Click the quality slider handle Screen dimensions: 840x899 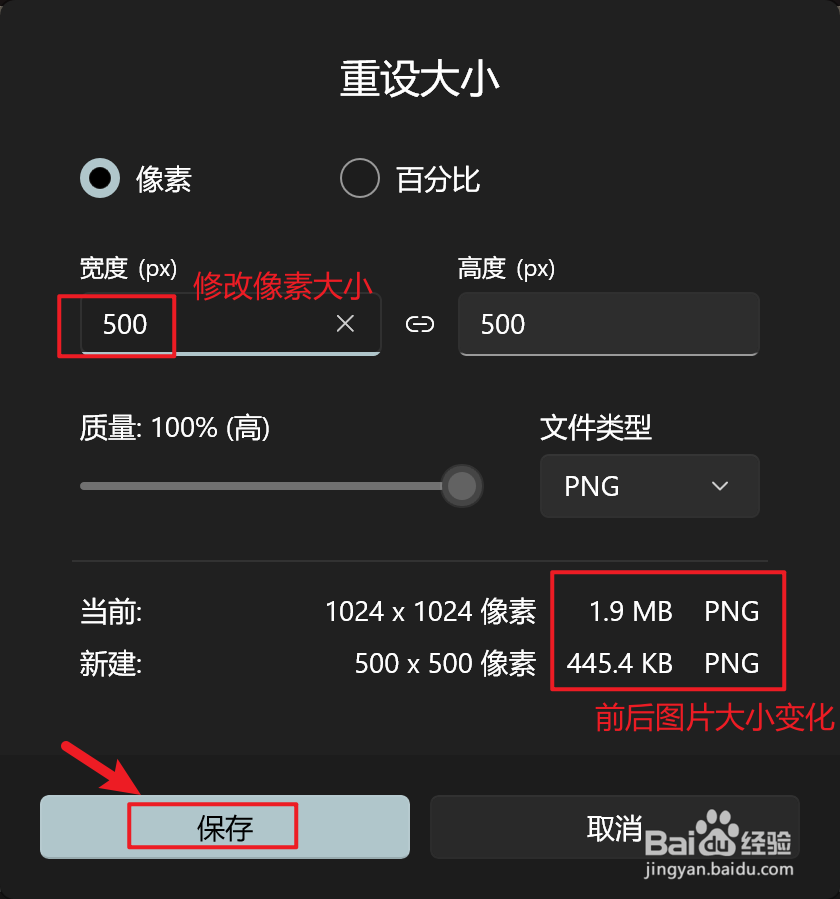[462, 486]
